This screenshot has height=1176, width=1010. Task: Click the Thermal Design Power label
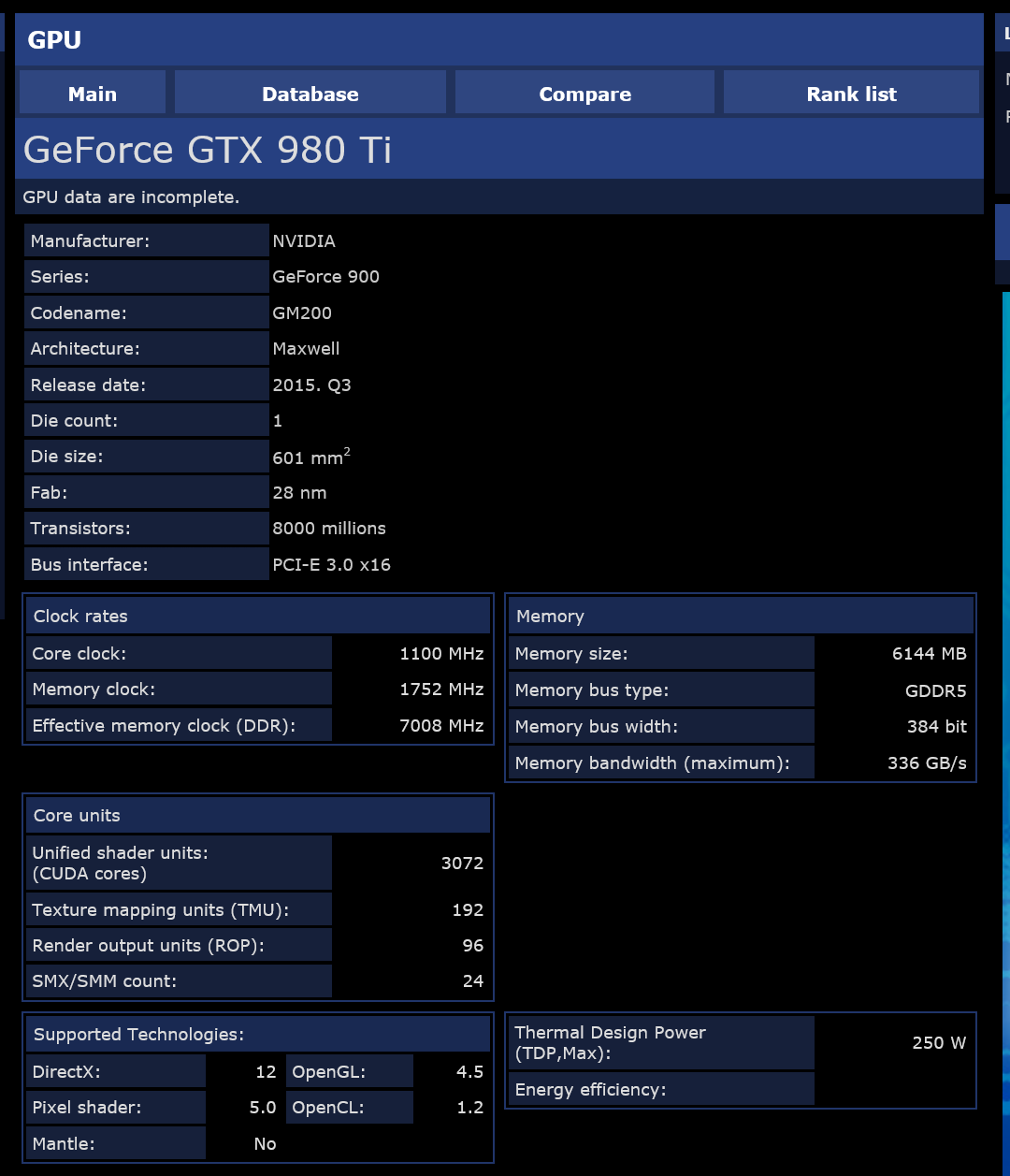(x=610, y=1043)
